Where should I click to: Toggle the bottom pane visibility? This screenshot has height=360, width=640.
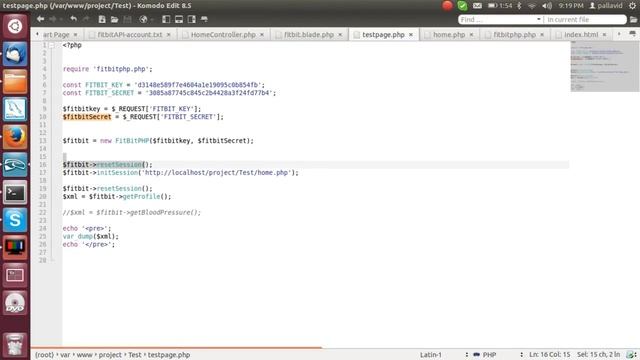pyautogui.click(x=179, y=19)
